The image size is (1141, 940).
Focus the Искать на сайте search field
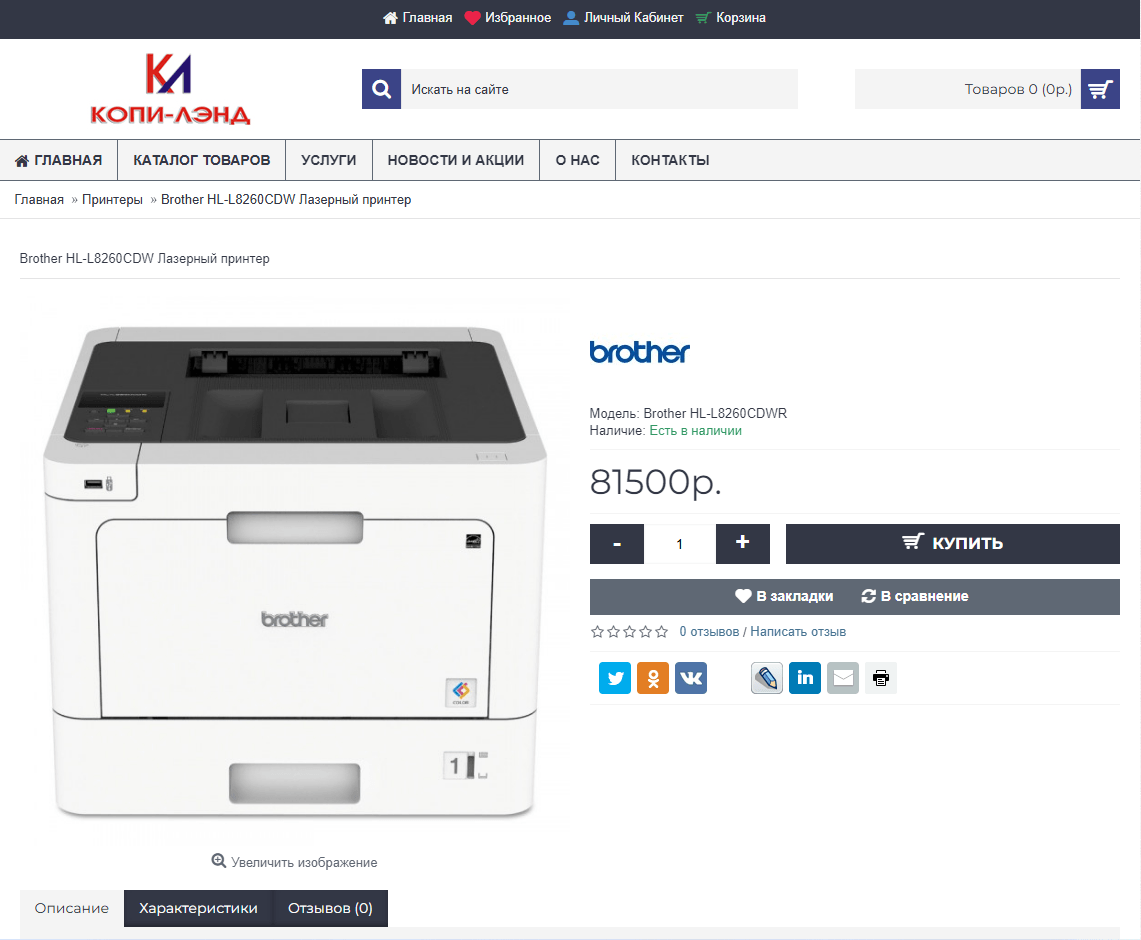(x=599, y=89)
